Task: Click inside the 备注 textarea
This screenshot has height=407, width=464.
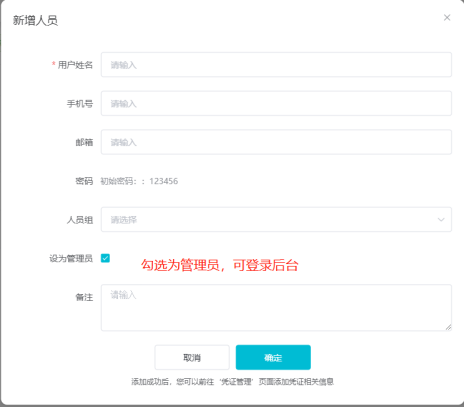Action: click(276, 308)
